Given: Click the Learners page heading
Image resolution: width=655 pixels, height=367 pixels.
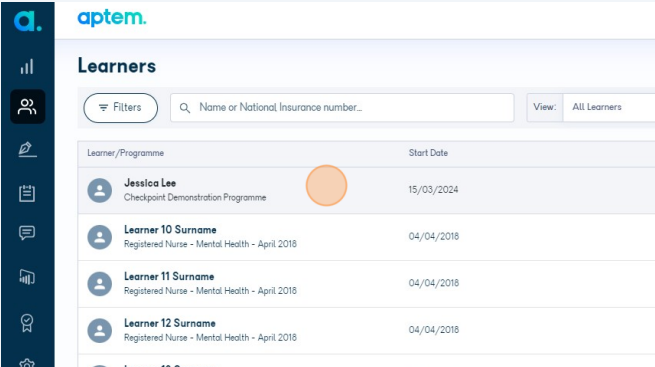Looking at the screenshot, I should coord(117,66).
